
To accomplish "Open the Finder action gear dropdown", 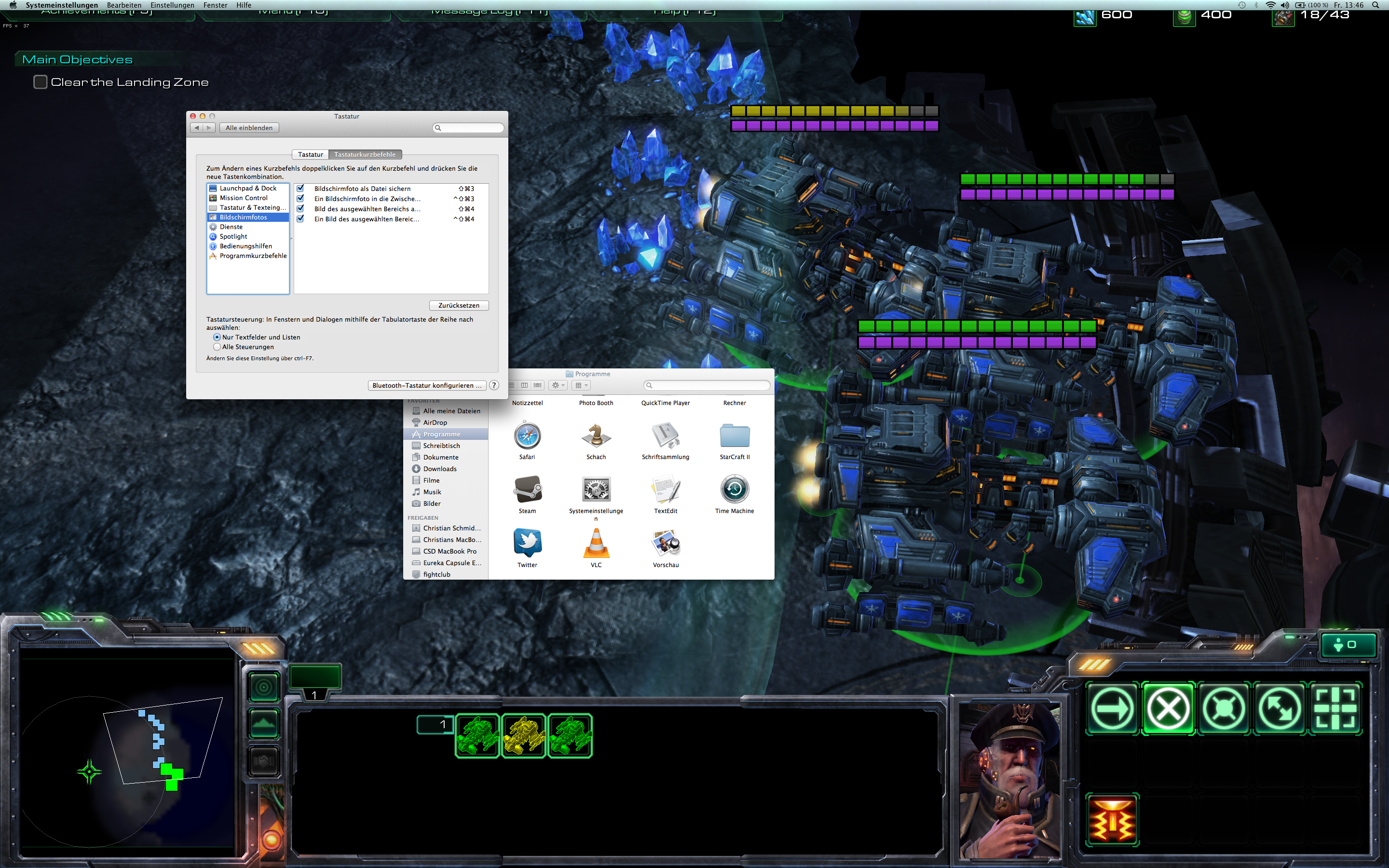I will 558,385.
